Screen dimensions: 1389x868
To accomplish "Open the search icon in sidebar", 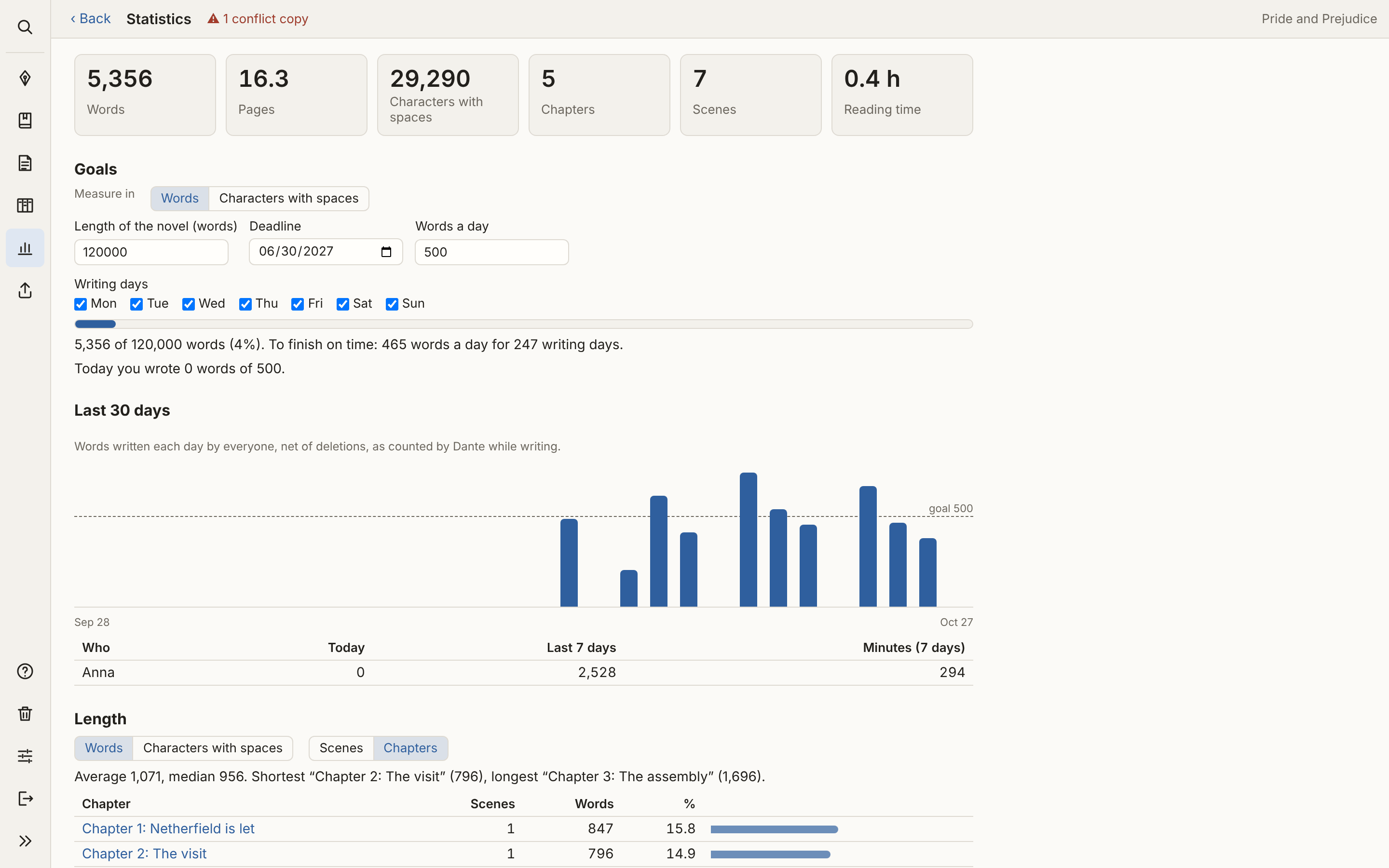I will point(25,27).
